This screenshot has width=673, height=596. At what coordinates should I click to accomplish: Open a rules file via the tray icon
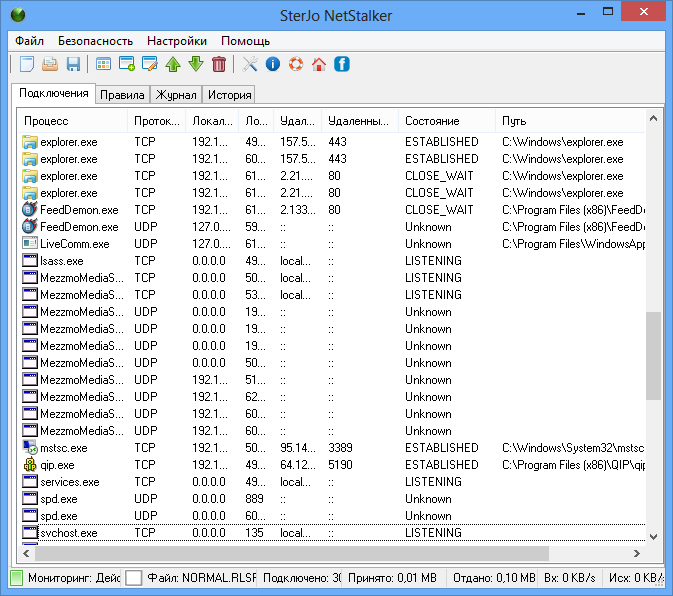[x=50, y=64]
